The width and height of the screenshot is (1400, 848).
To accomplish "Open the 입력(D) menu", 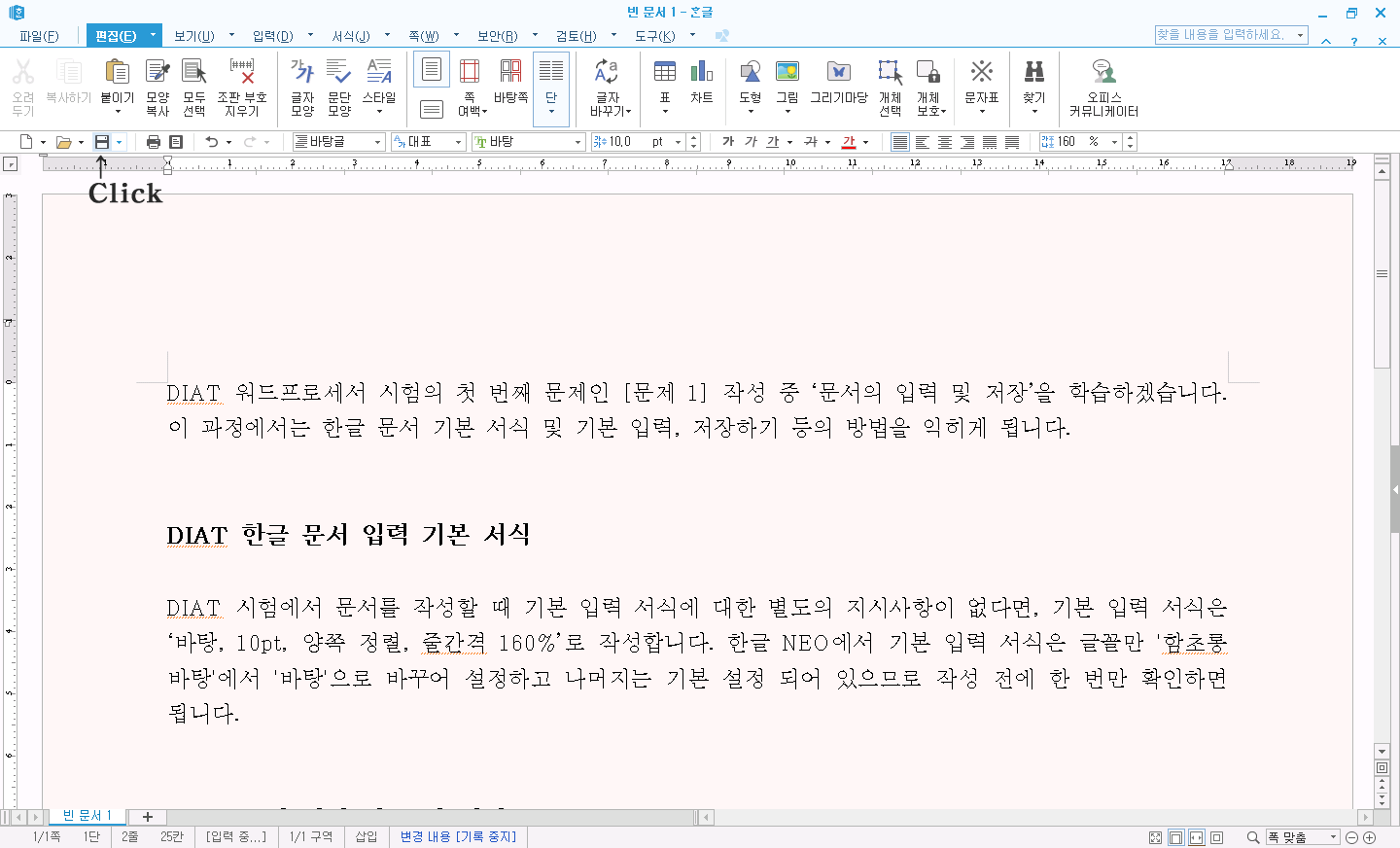I will (273, 36).
